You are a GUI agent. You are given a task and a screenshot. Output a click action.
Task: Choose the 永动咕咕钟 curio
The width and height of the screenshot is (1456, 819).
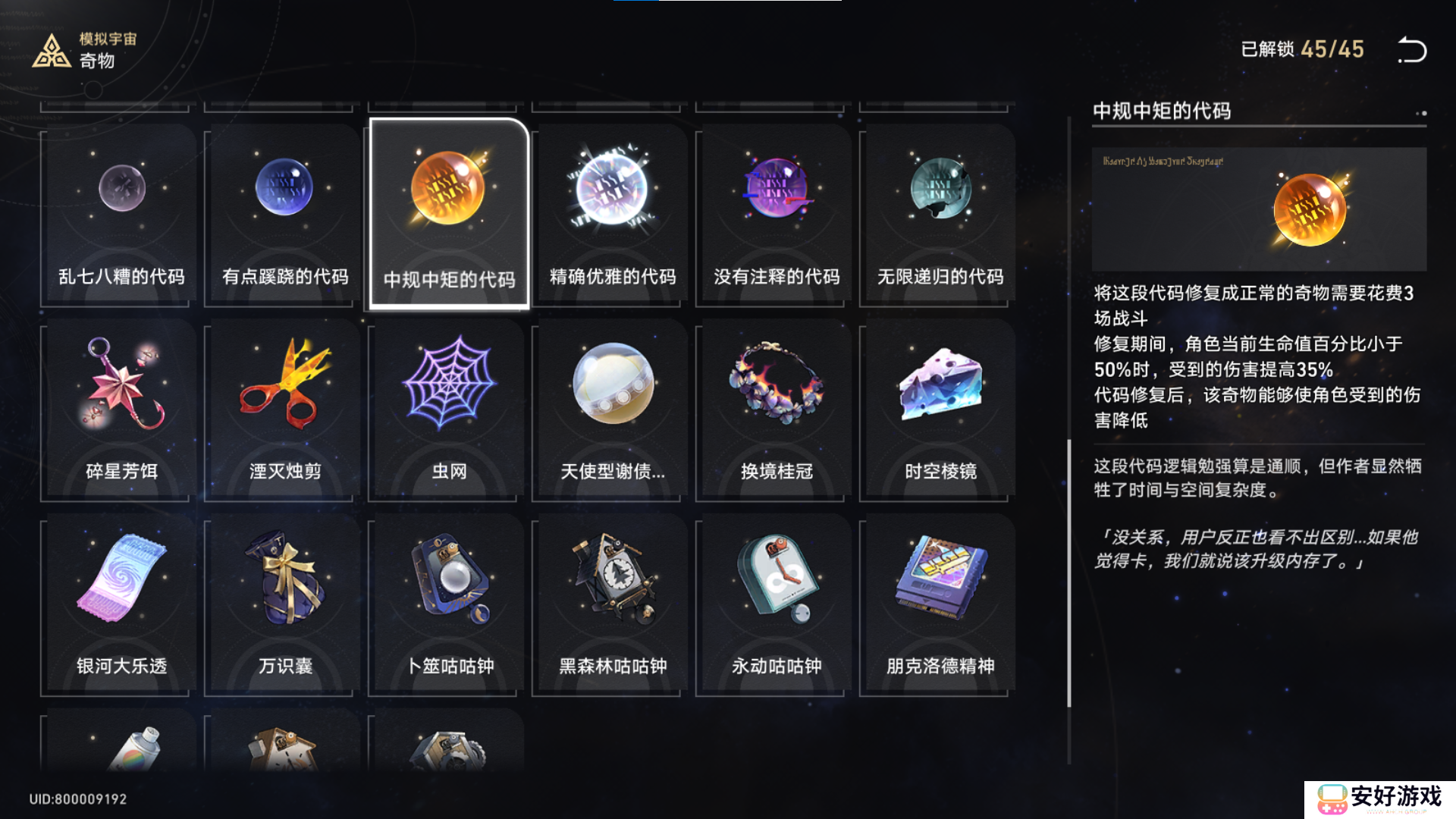point(777,605)
